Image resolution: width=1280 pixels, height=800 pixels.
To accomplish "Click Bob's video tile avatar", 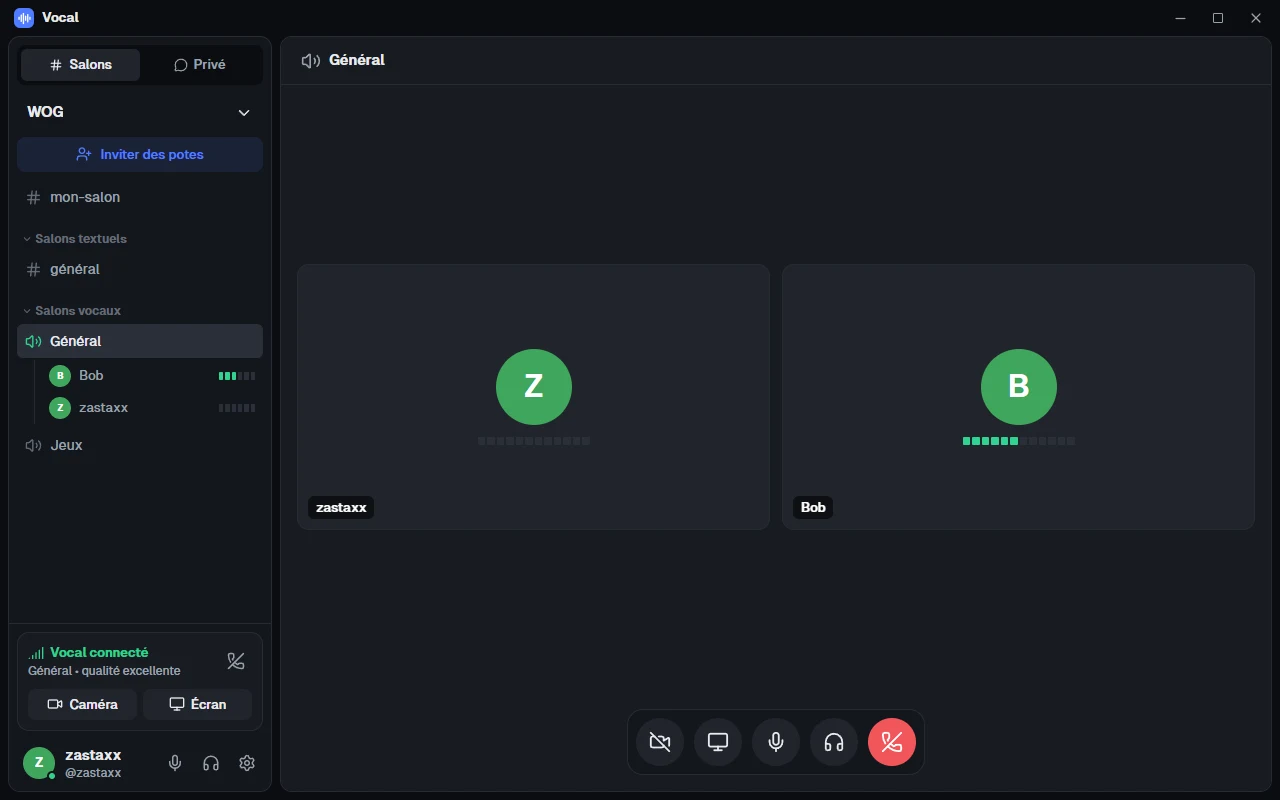I will pos(1019,387).
